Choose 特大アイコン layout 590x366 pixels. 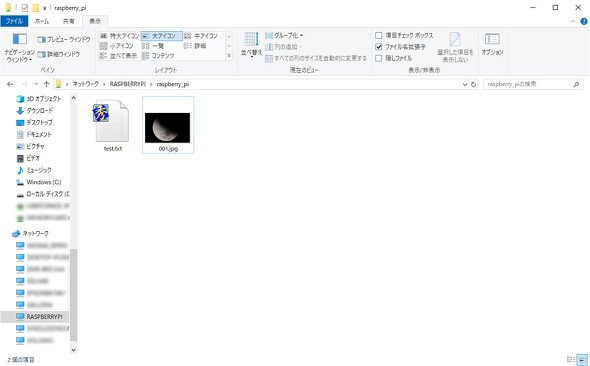pyautogui.click(x=119, y=36)
